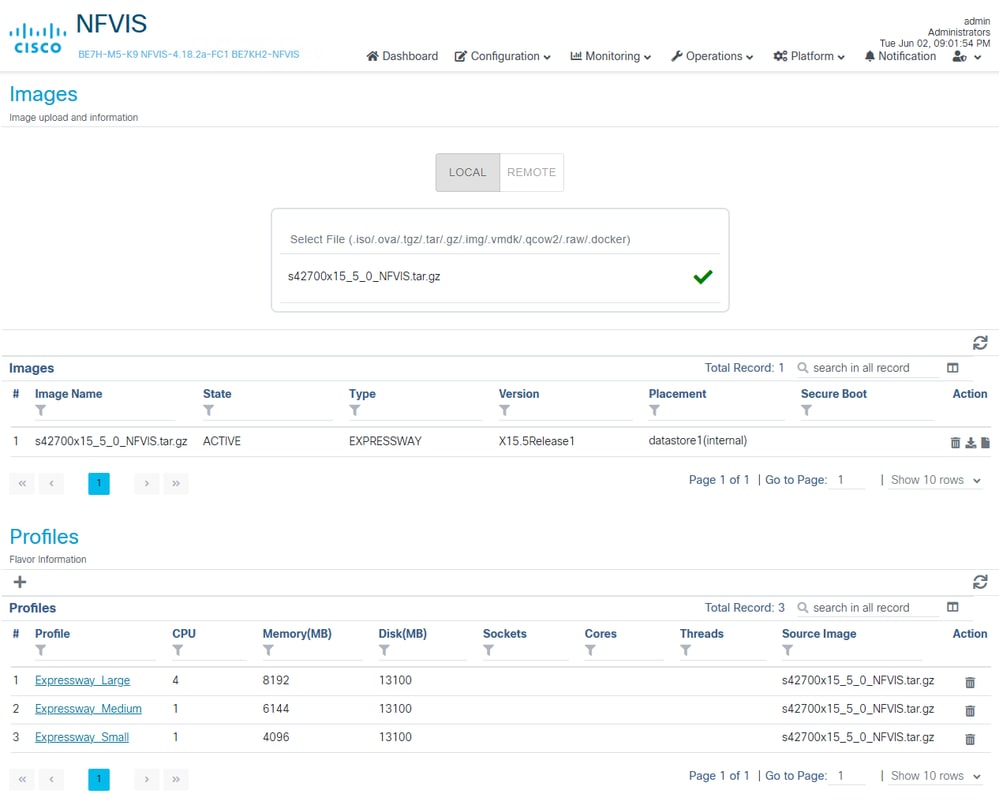Delete the Expressway_Large profile
Image resolution: width=999 pixels, height=802 pixels.
pyautogui.click(x=970, y=682)
